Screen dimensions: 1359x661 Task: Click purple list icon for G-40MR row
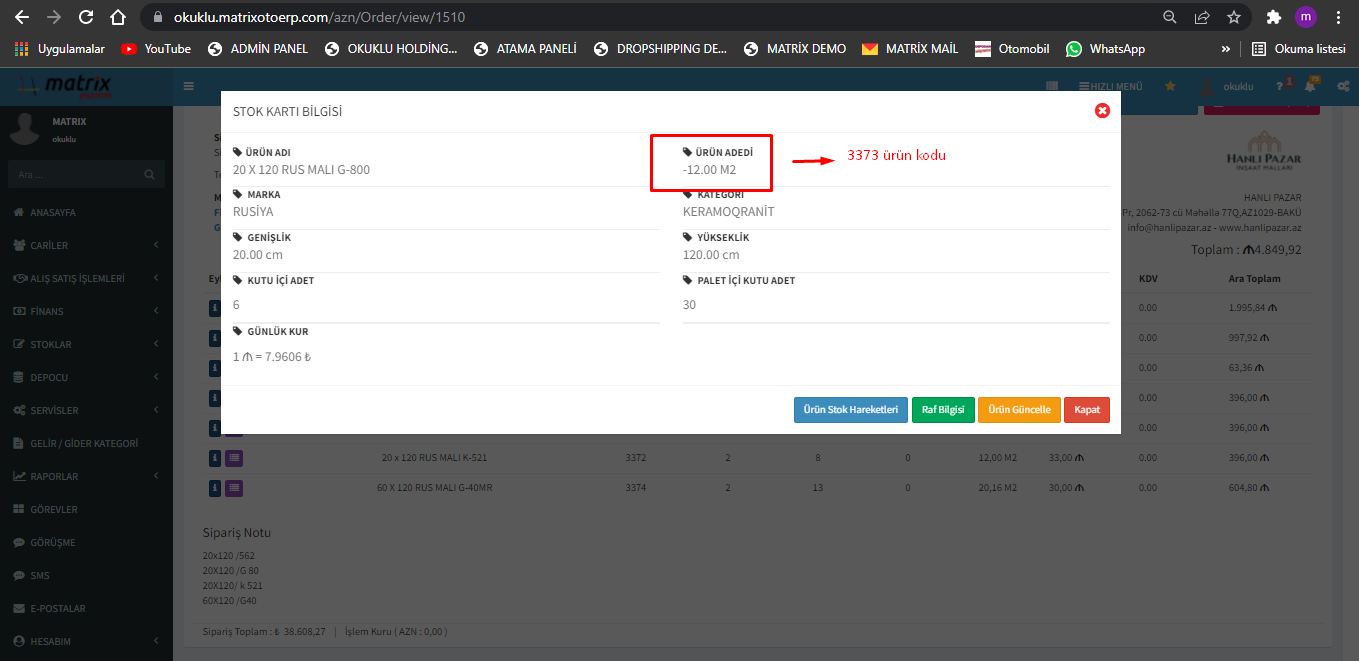point(233,488)
